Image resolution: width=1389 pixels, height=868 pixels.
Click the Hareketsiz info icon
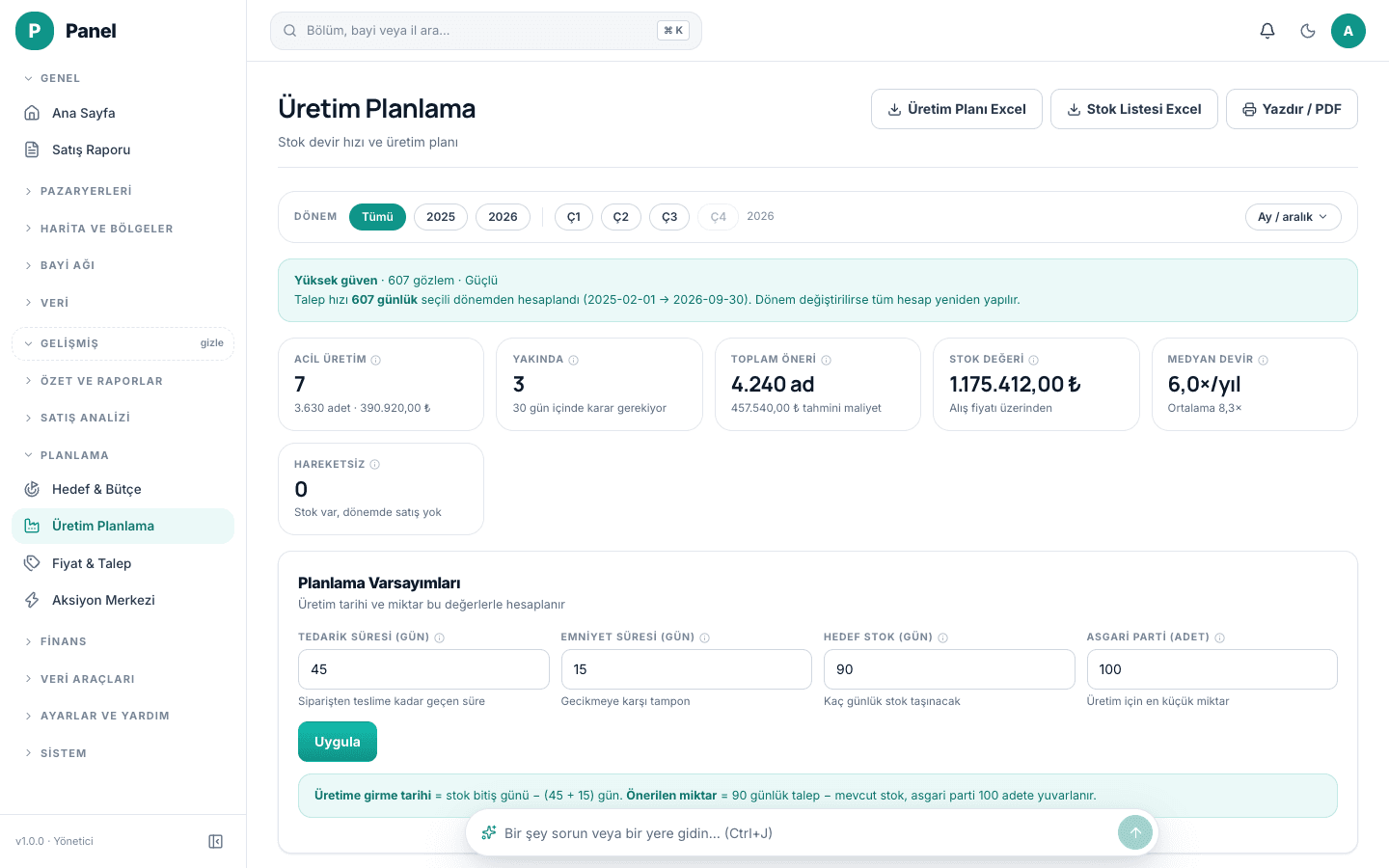tap(375, 465)
